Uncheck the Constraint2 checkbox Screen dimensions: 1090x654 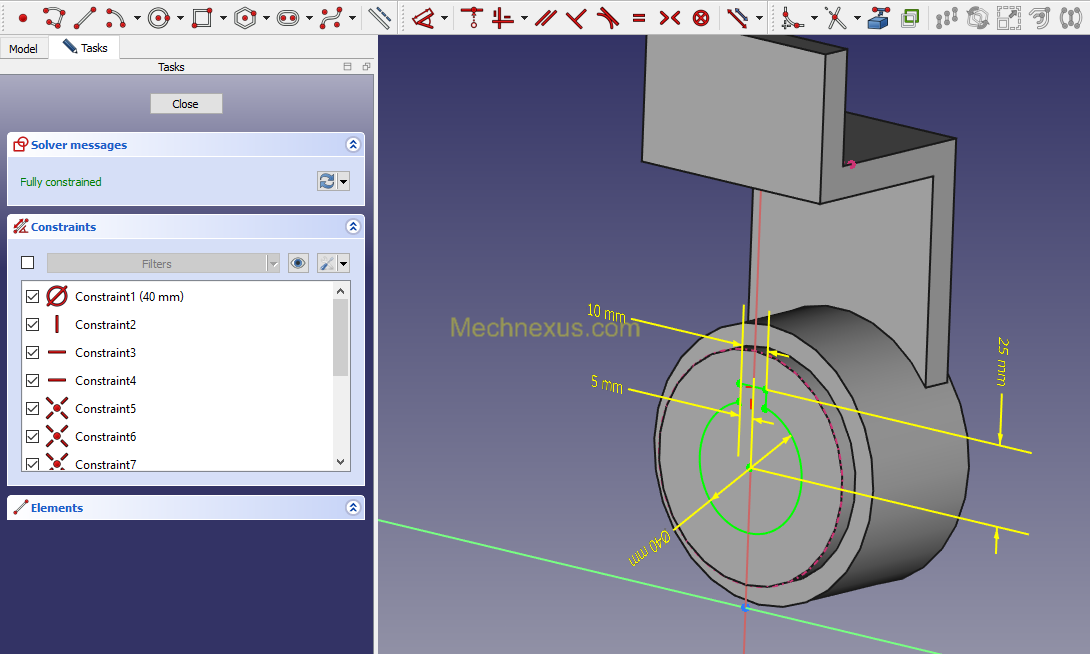32,325
